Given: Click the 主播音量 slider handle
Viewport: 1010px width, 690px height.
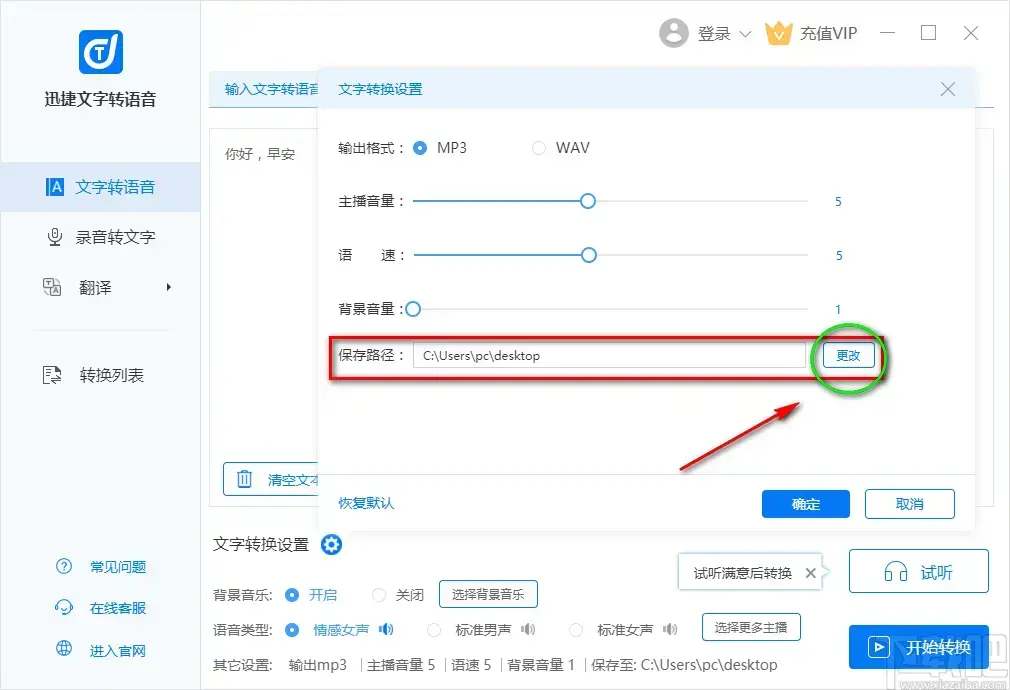Looking at the screenshot, I should [588, 201].
